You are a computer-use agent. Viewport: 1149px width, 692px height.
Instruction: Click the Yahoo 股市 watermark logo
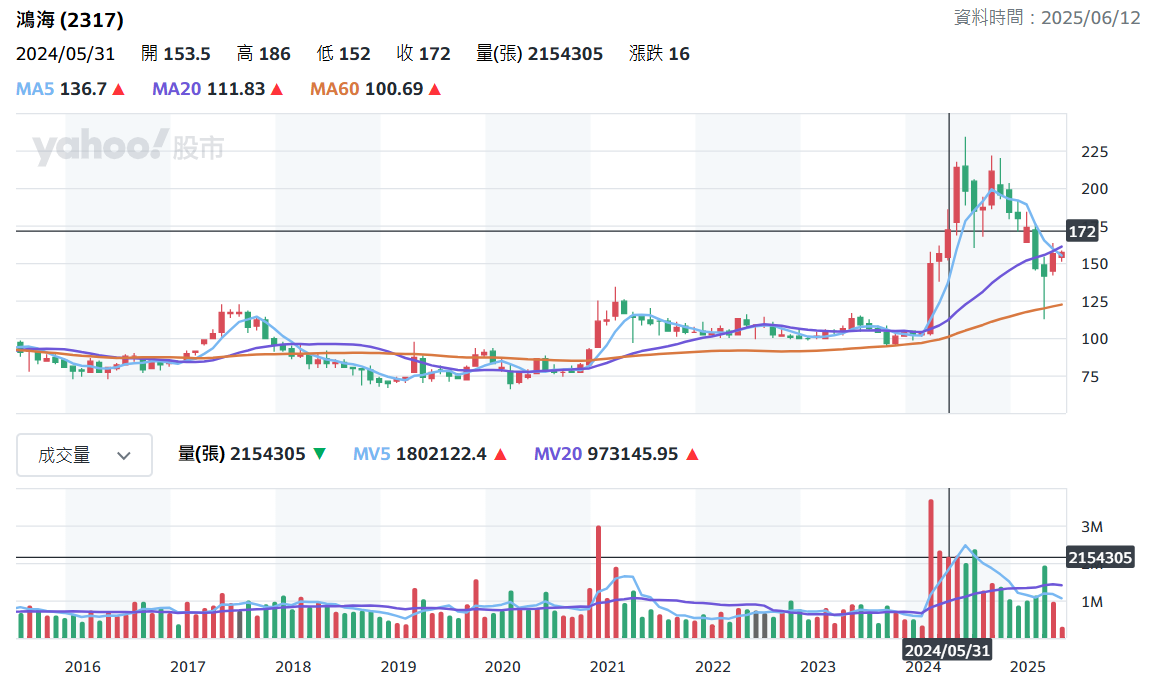click(128, 148)
